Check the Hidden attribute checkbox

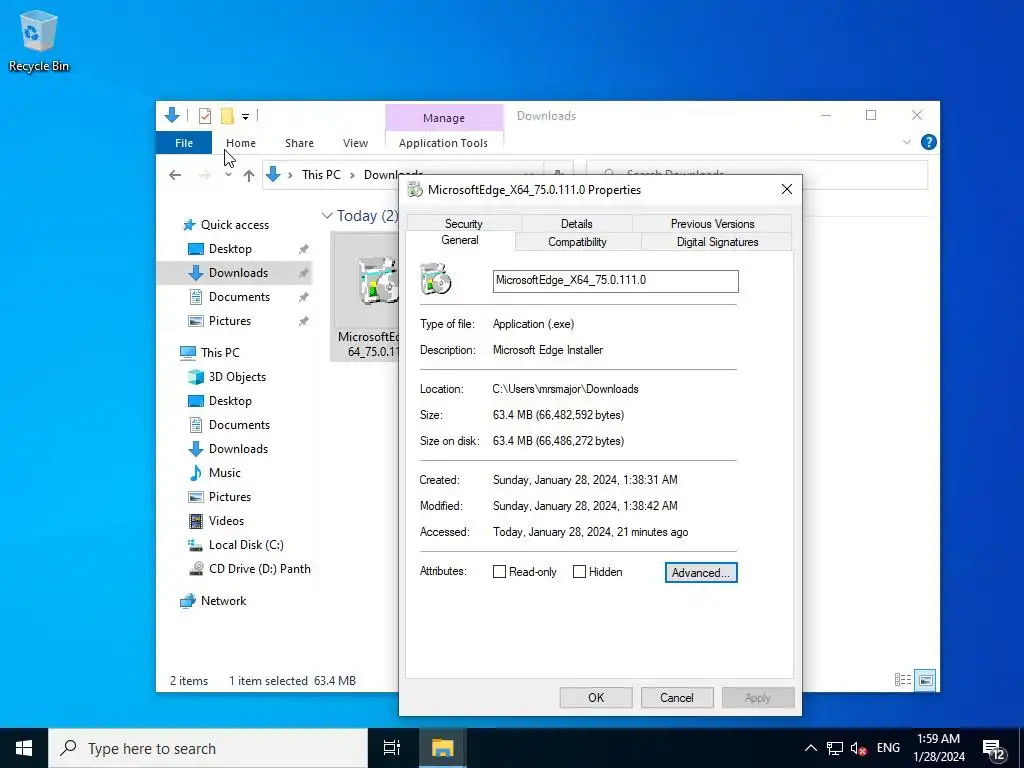pyautogui.click(x=579, y=571)
